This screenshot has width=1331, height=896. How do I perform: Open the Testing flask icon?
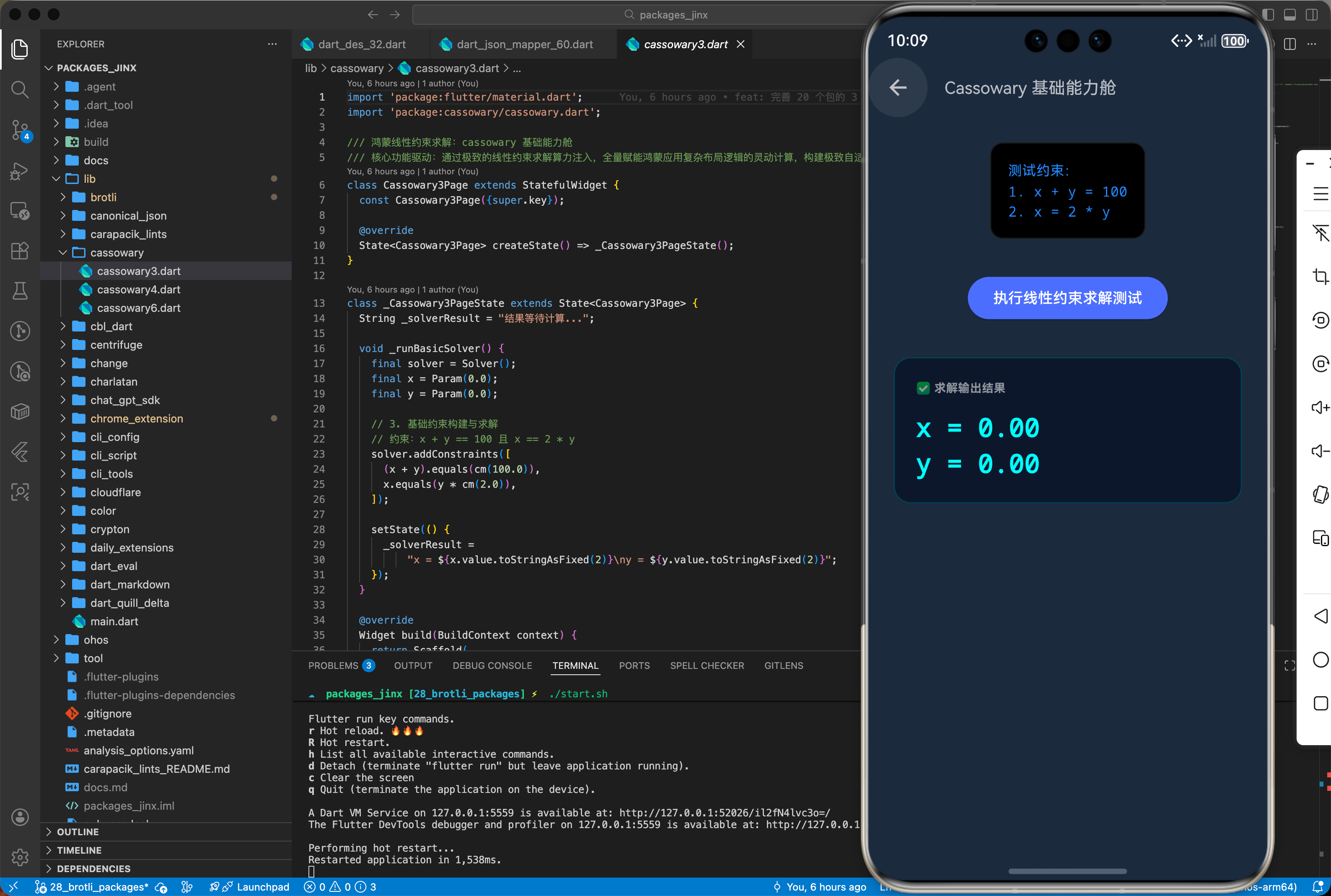tap(19, 291)
